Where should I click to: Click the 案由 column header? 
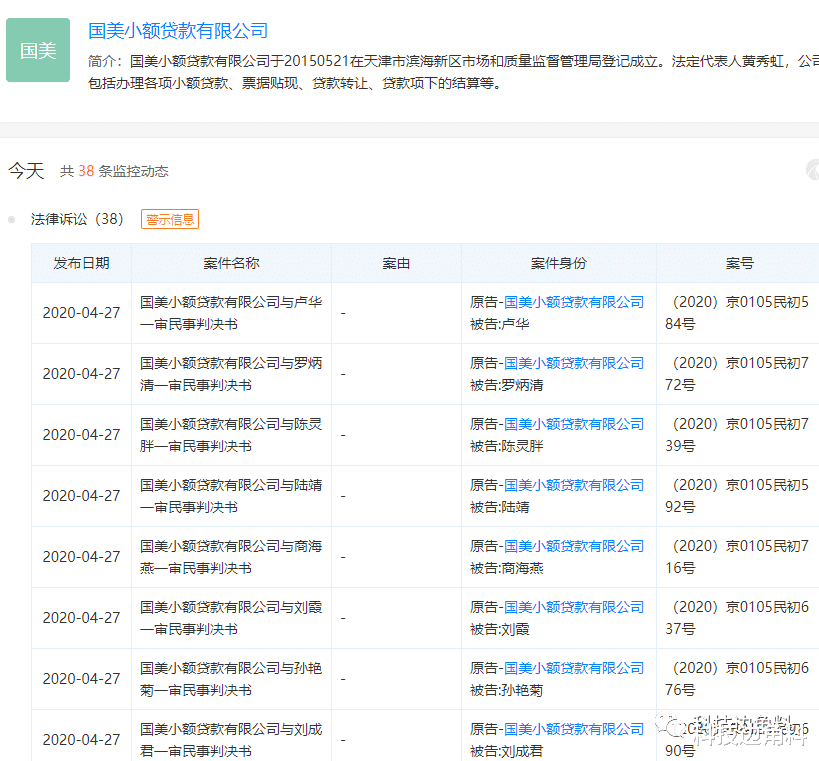395,263
